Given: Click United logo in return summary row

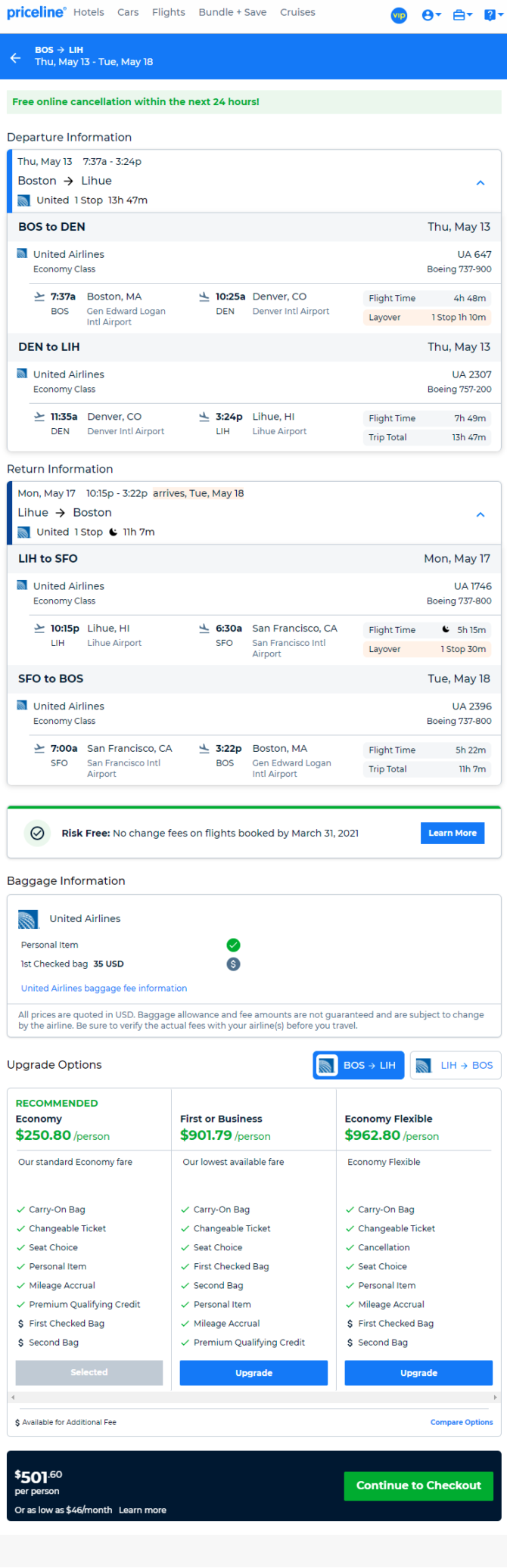Looking at the screenshot, I should [23, 532].
